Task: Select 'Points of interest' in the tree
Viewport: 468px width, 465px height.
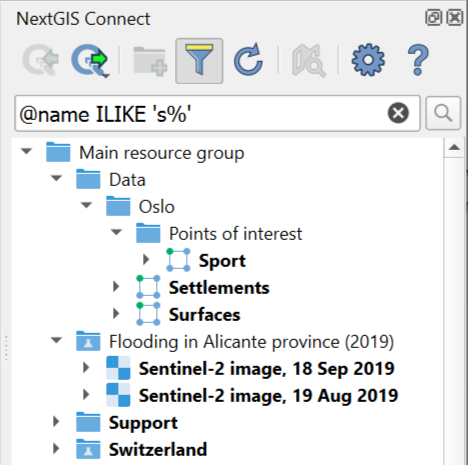Action: tap(236, 234)
